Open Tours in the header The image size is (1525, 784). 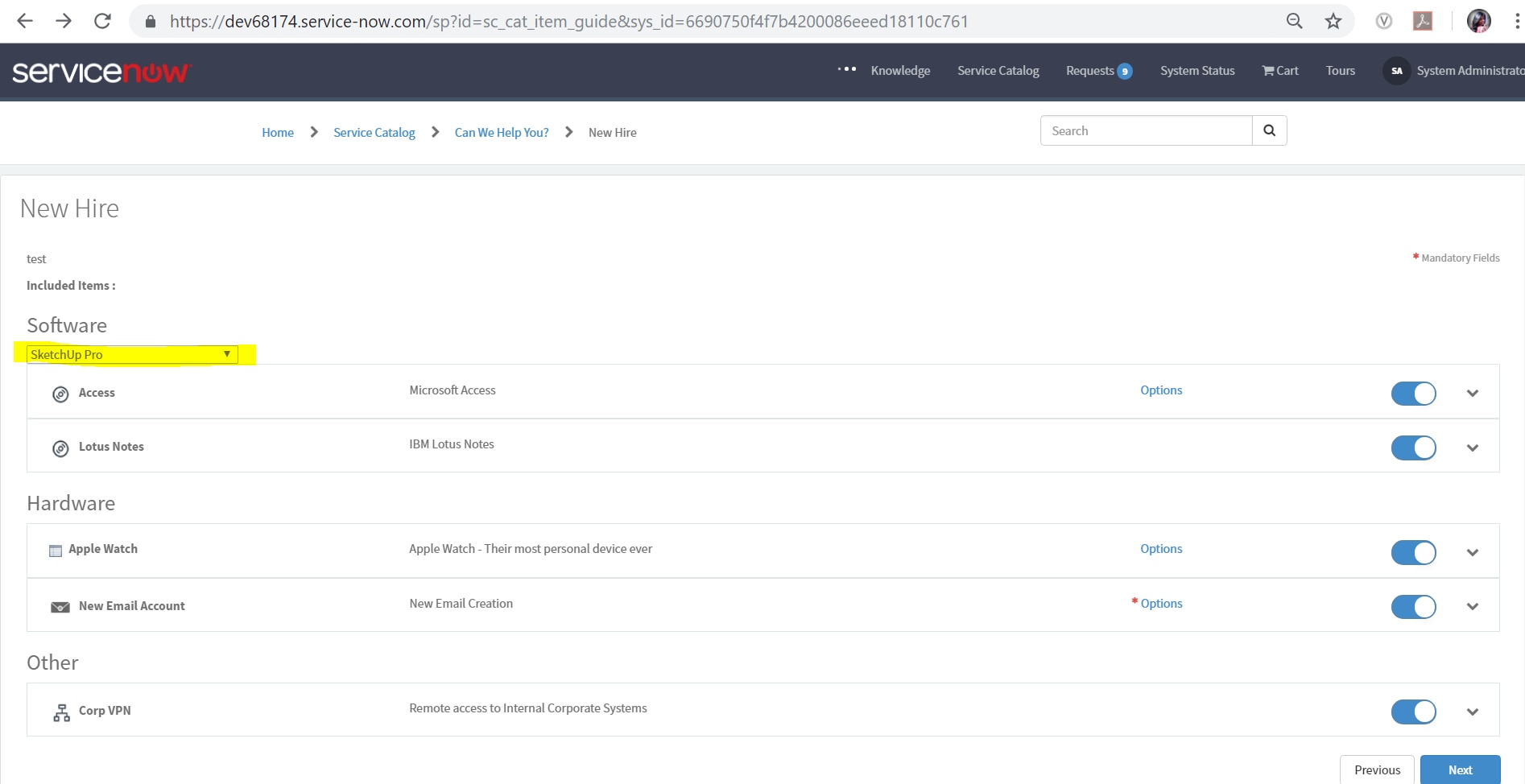pyautogui.click(x=1341, y=71)
